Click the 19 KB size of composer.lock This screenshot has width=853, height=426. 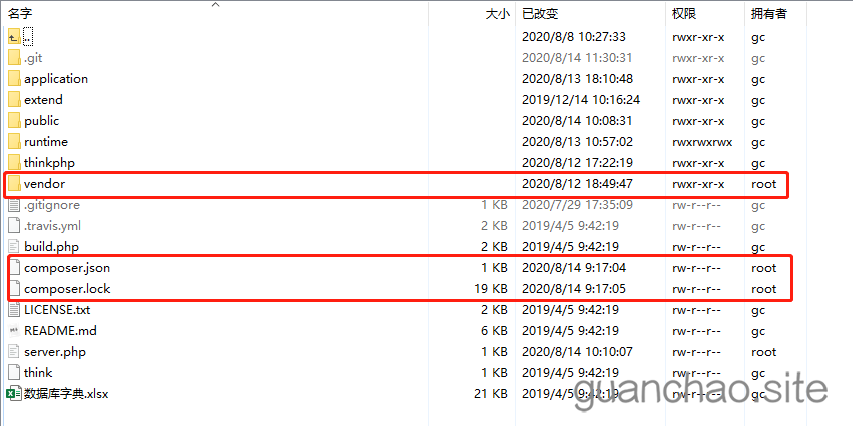(x=491, y=289)
